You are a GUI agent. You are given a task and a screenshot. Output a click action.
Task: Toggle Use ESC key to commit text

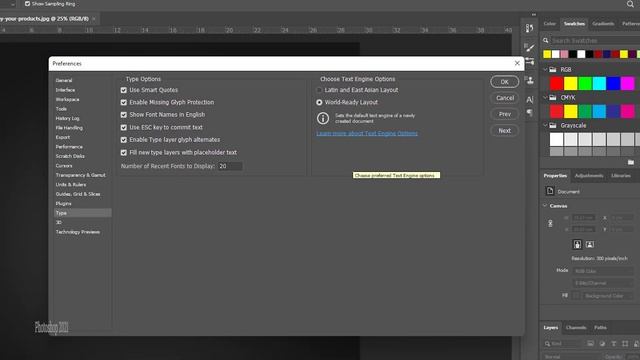(x=124, y=128)
